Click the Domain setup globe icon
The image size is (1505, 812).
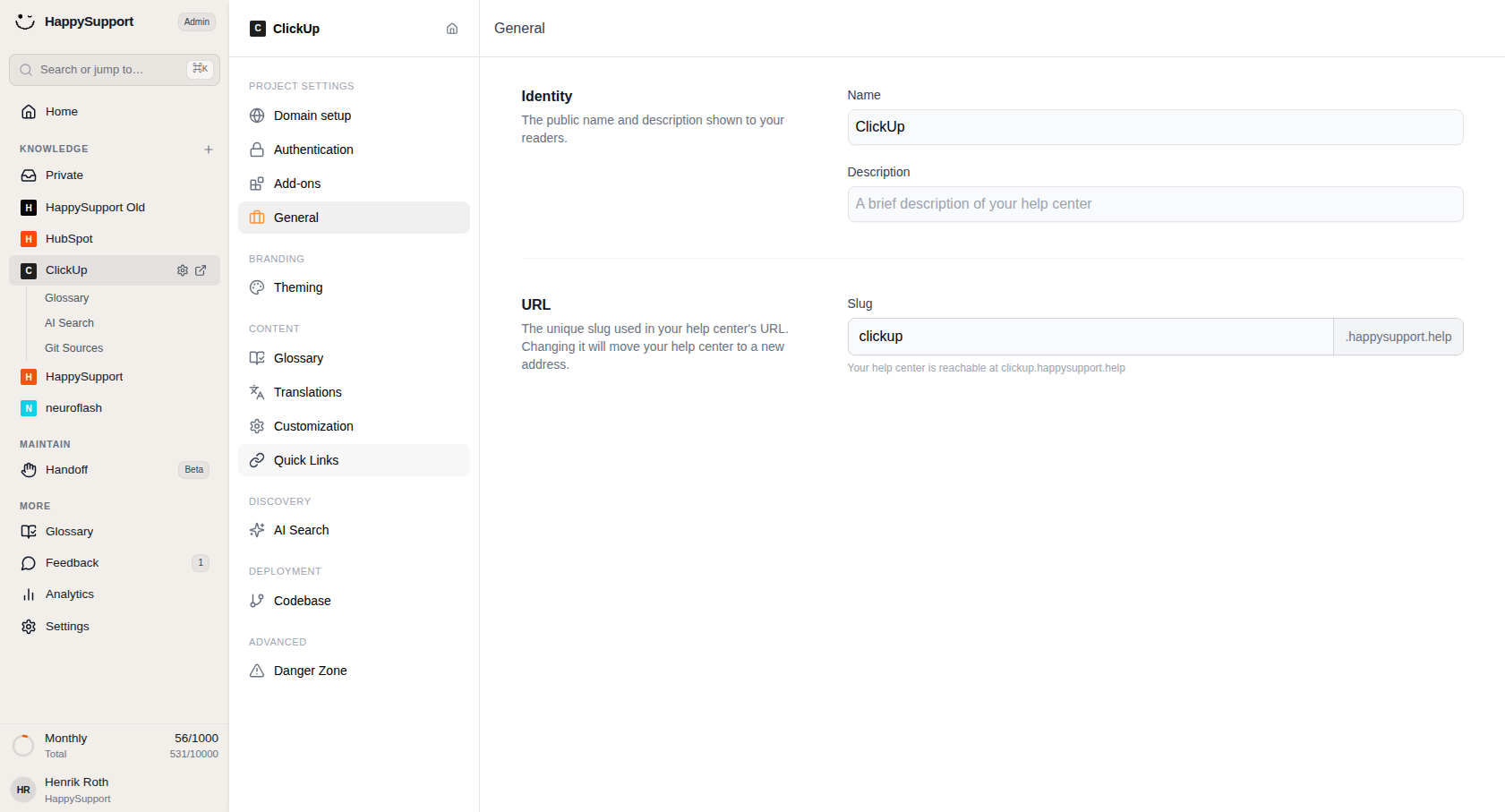257,115
